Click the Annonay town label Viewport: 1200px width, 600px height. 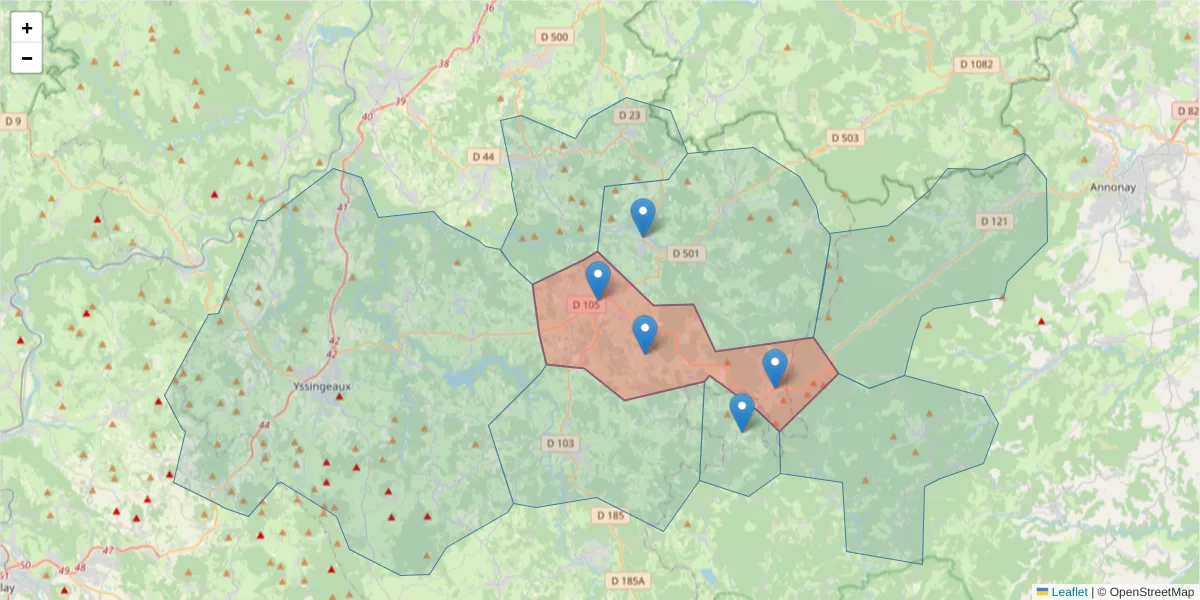pyautogui.click(x=1112, y=186)
